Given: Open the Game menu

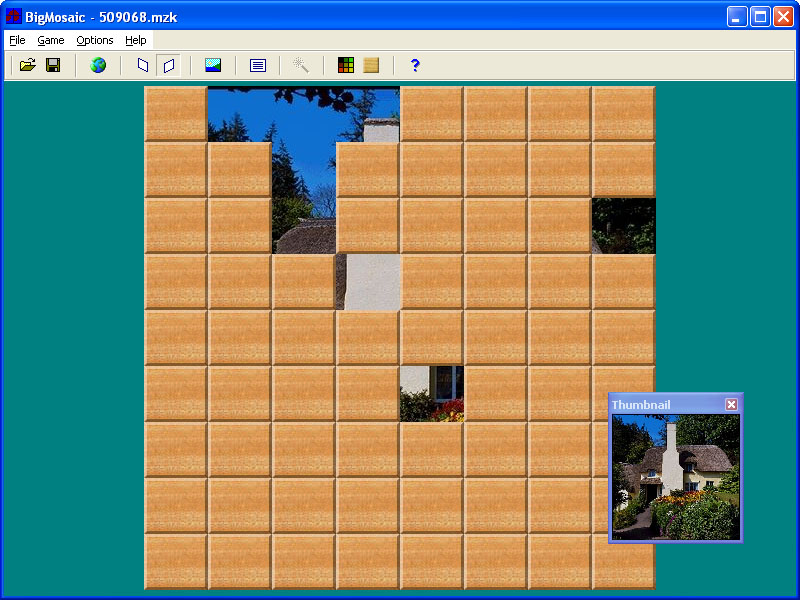Looking at the screenshot, I should coord(51,40).
